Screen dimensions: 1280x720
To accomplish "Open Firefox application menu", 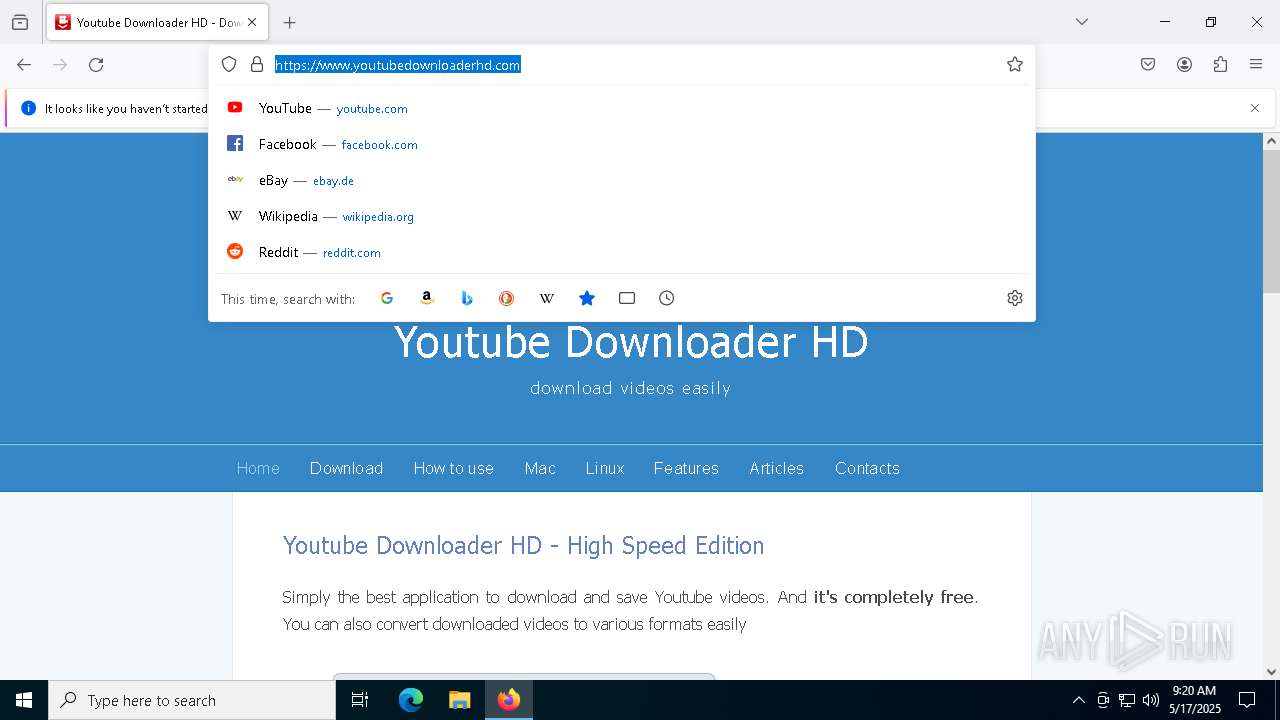I will click(x=1256, y=65).
